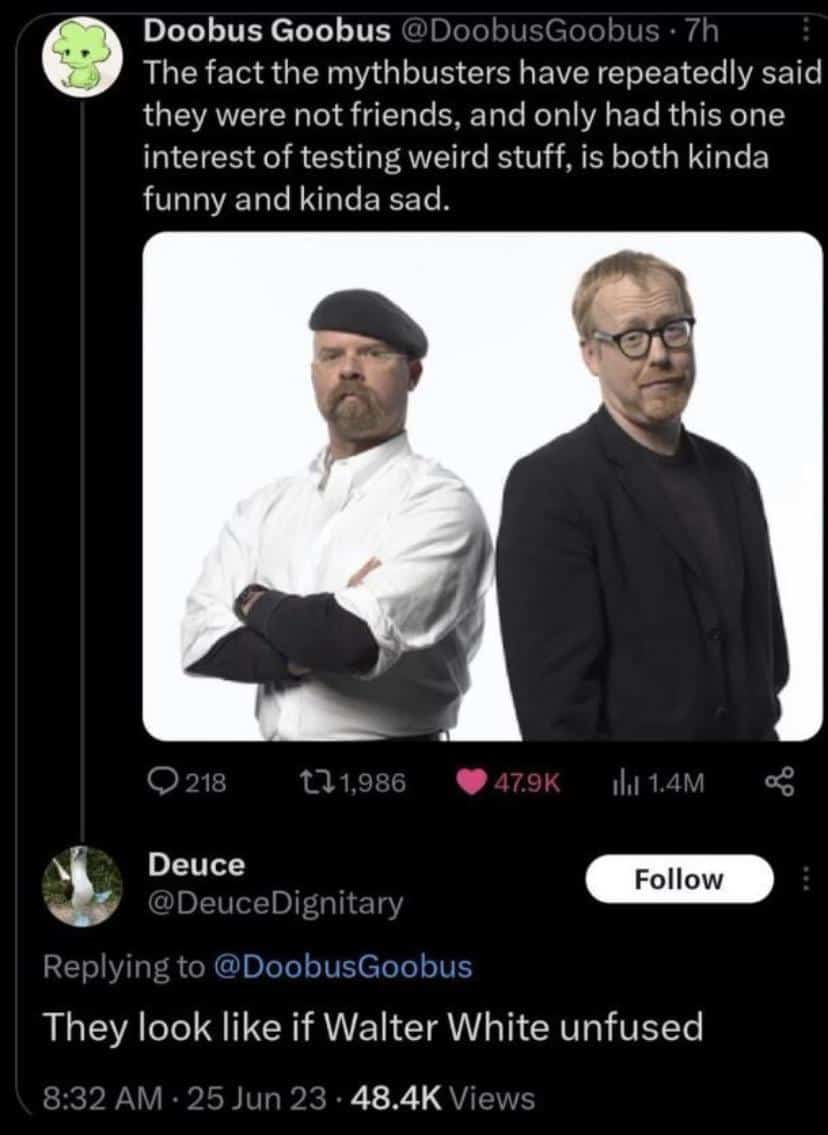Open the more options menu on Doobus's tweet
Viewport: 828px width, 1135px height.
807,32
